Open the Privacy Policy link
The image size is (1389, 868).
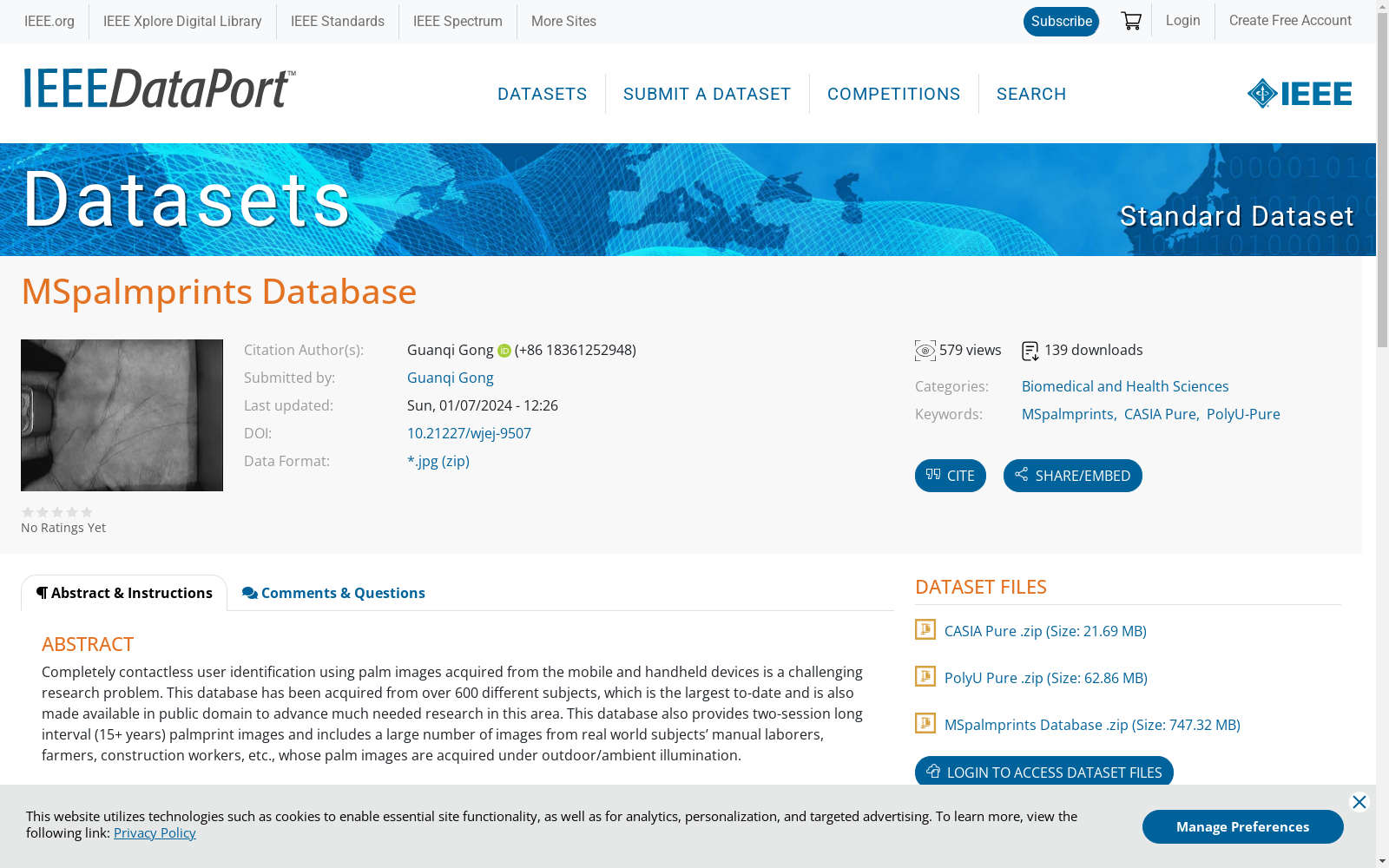click(155, 833)
